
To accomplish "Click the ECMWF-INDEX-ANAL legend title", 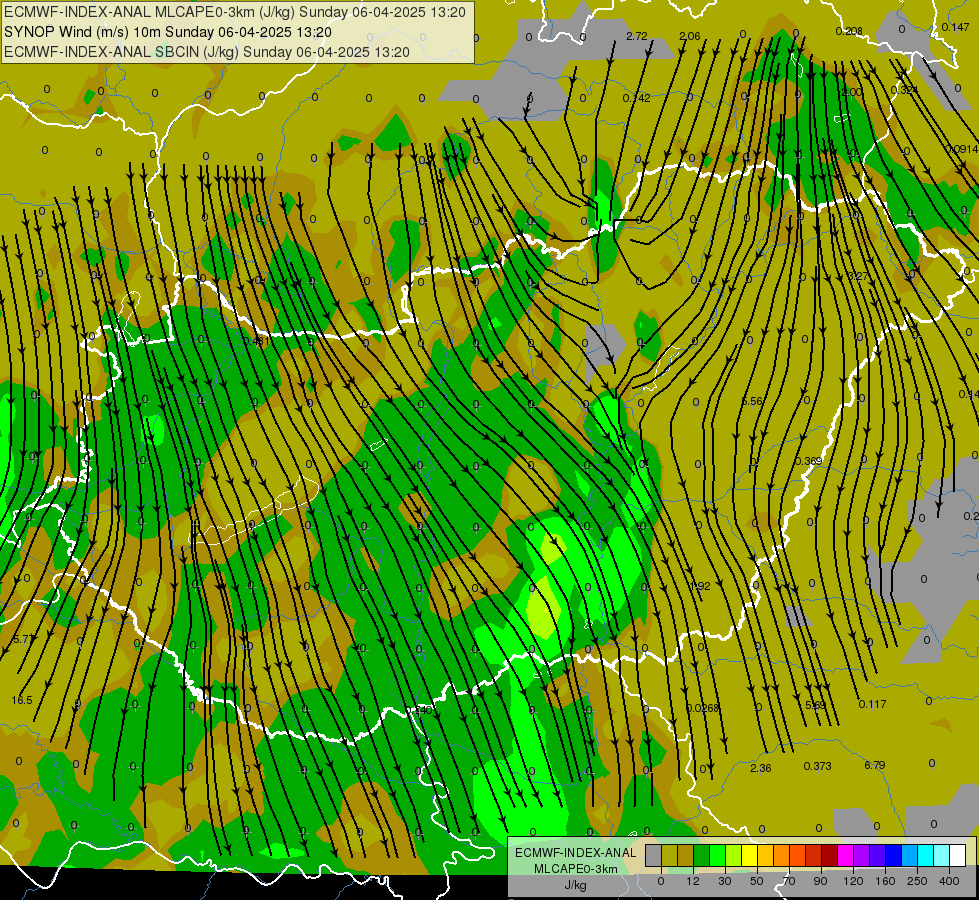I will click(575, 853).
